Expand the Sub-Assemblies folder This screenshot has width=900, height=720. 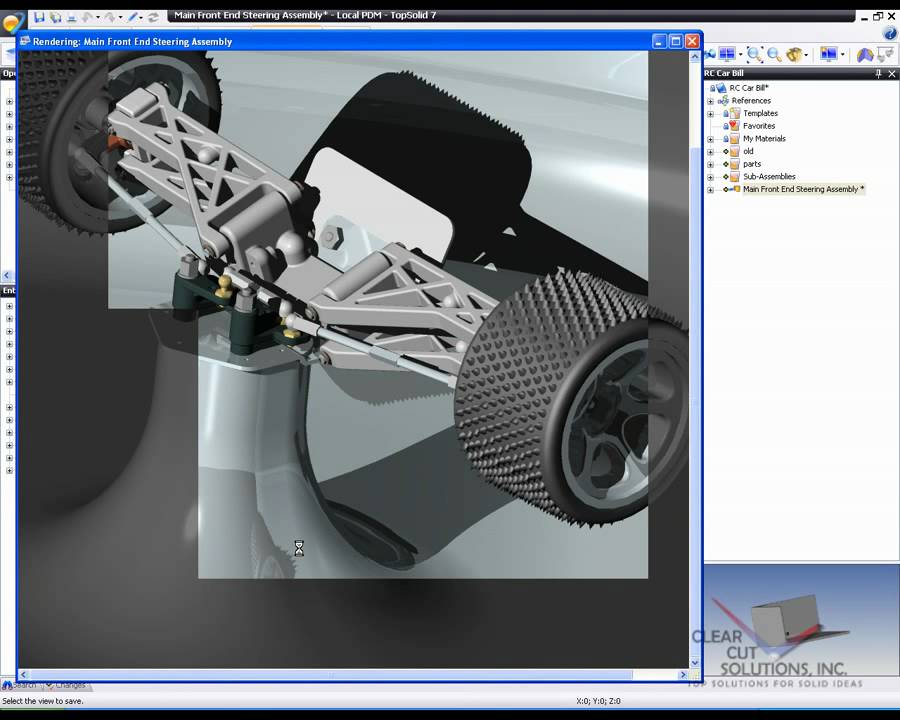711,177
